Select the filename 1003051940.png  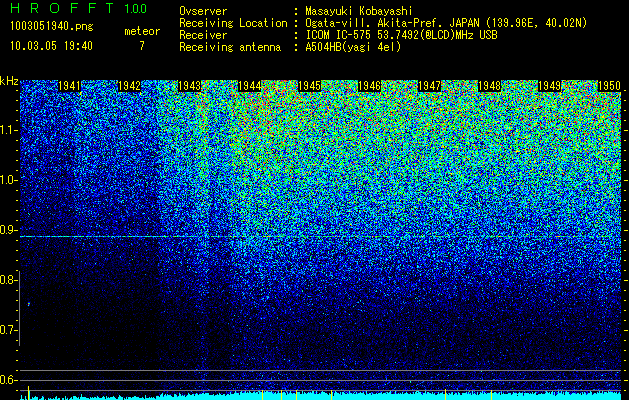coord(52,27)
